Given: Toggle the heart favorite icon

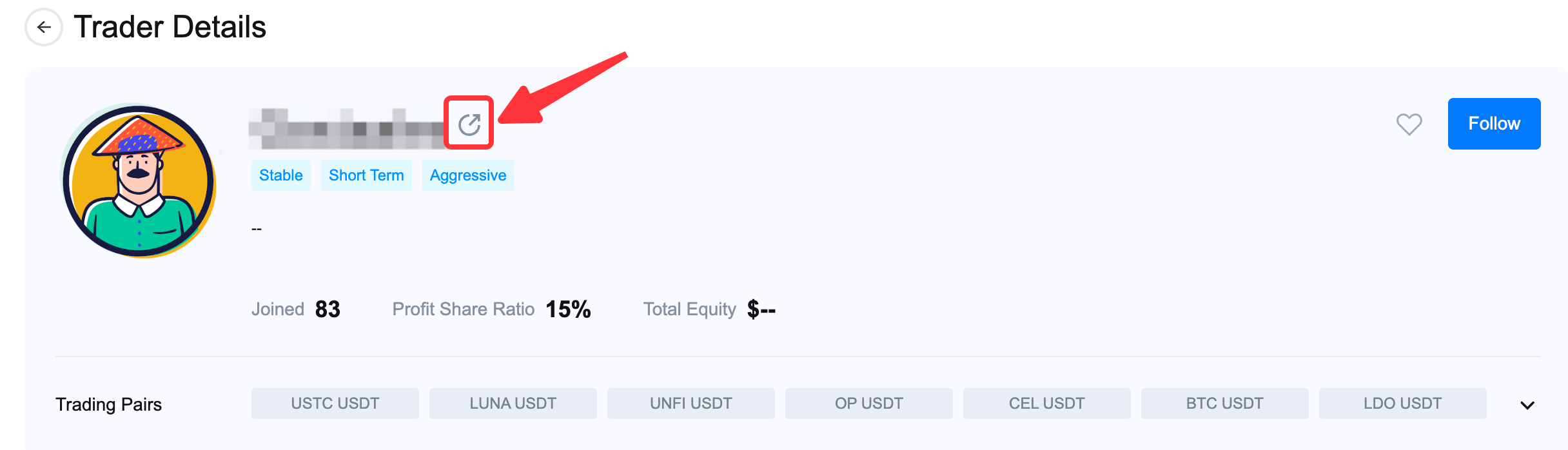Looking at the screenshot, I should (x=1409, y=124).
